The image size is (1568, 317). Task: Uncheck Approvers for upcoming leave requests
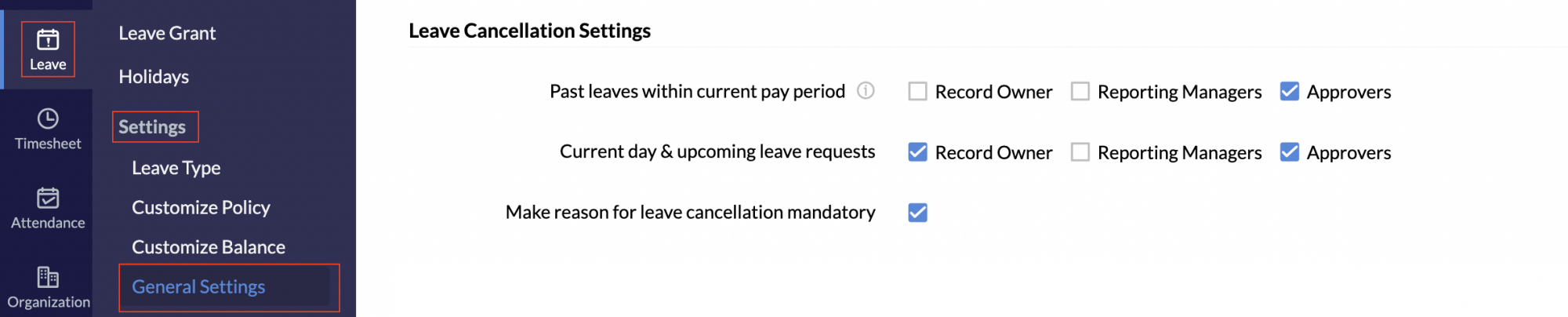(x=1290, y=152)
